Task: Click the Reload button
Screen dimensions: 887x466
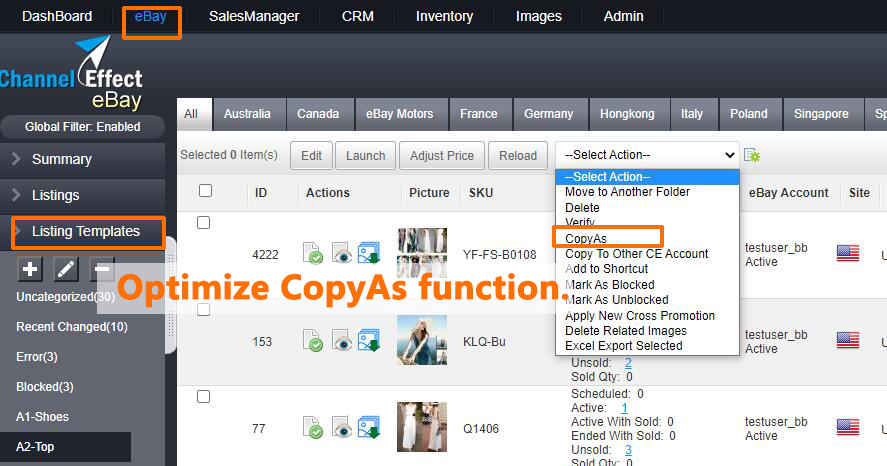Action: [x=518, y=156]
